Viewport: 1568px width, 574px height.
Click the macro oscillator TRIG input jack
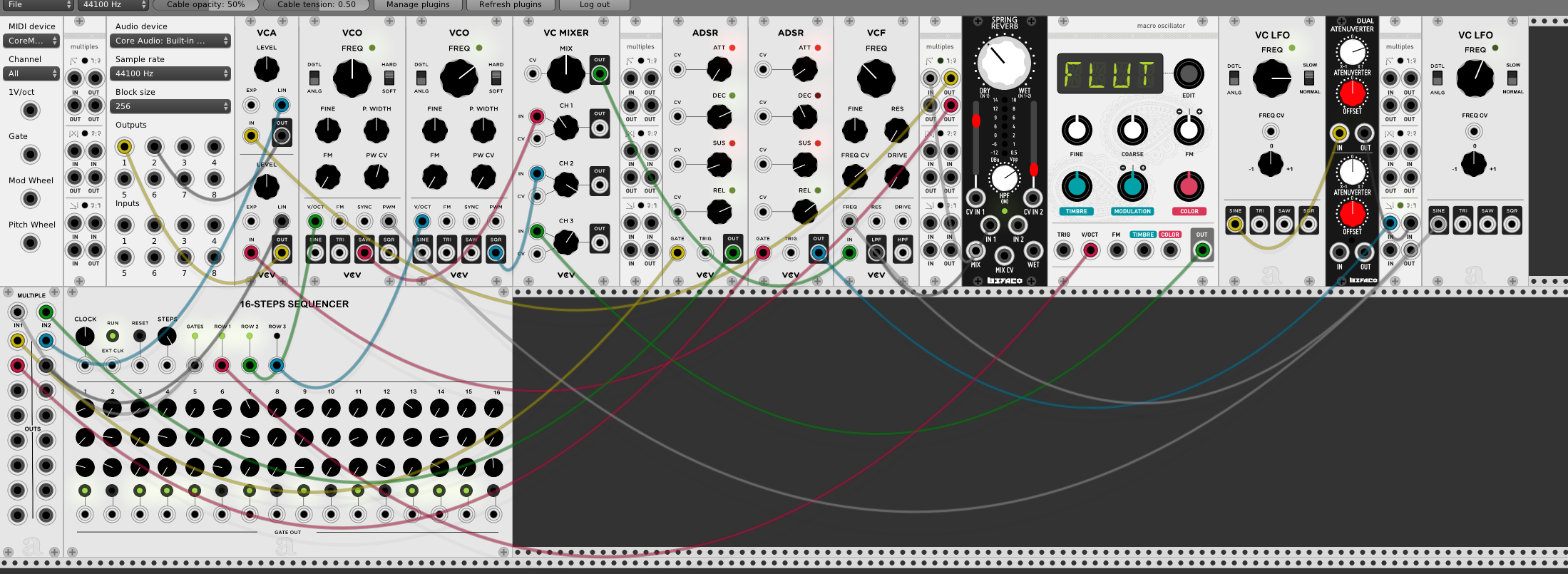[1063, 250]
